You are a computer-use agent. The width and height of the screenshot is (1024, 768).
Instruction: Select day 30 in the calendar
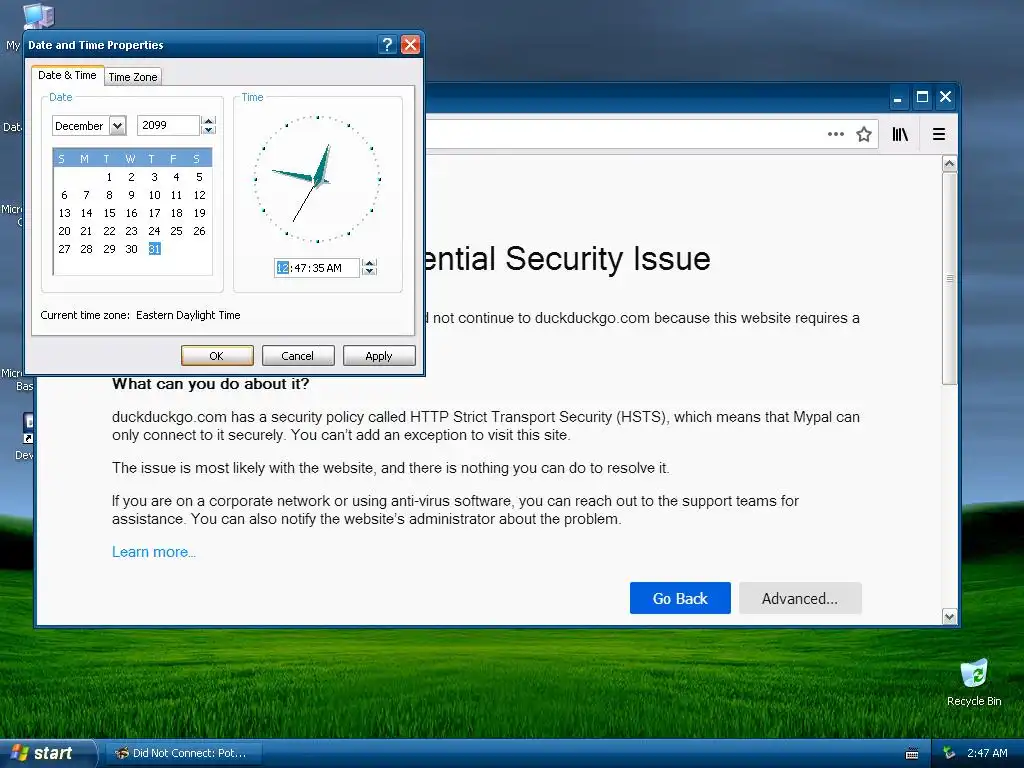tap(131, 249)
